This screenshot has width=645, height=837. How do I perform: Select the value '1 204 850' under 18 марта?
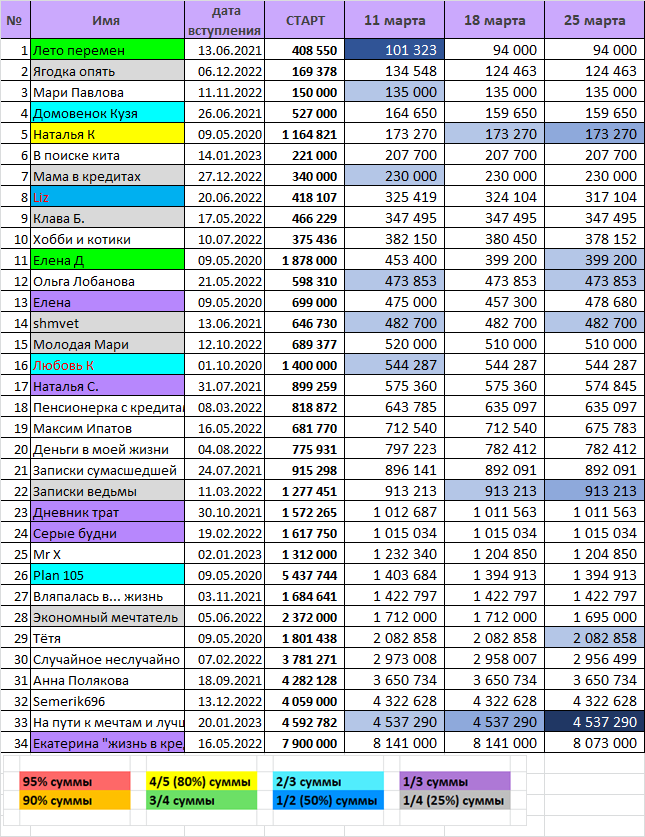pos(494,554)
